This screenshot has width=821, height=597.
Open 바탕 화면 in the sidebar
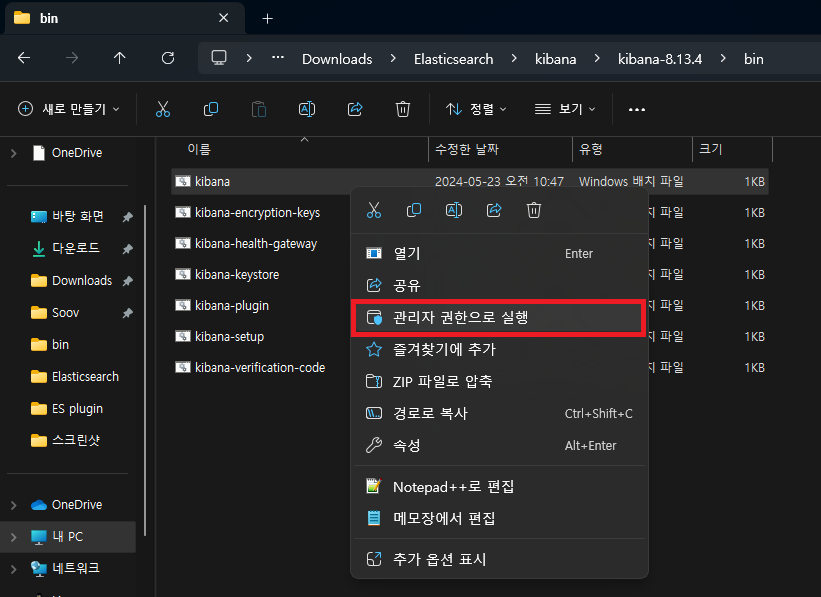(77, 216)
